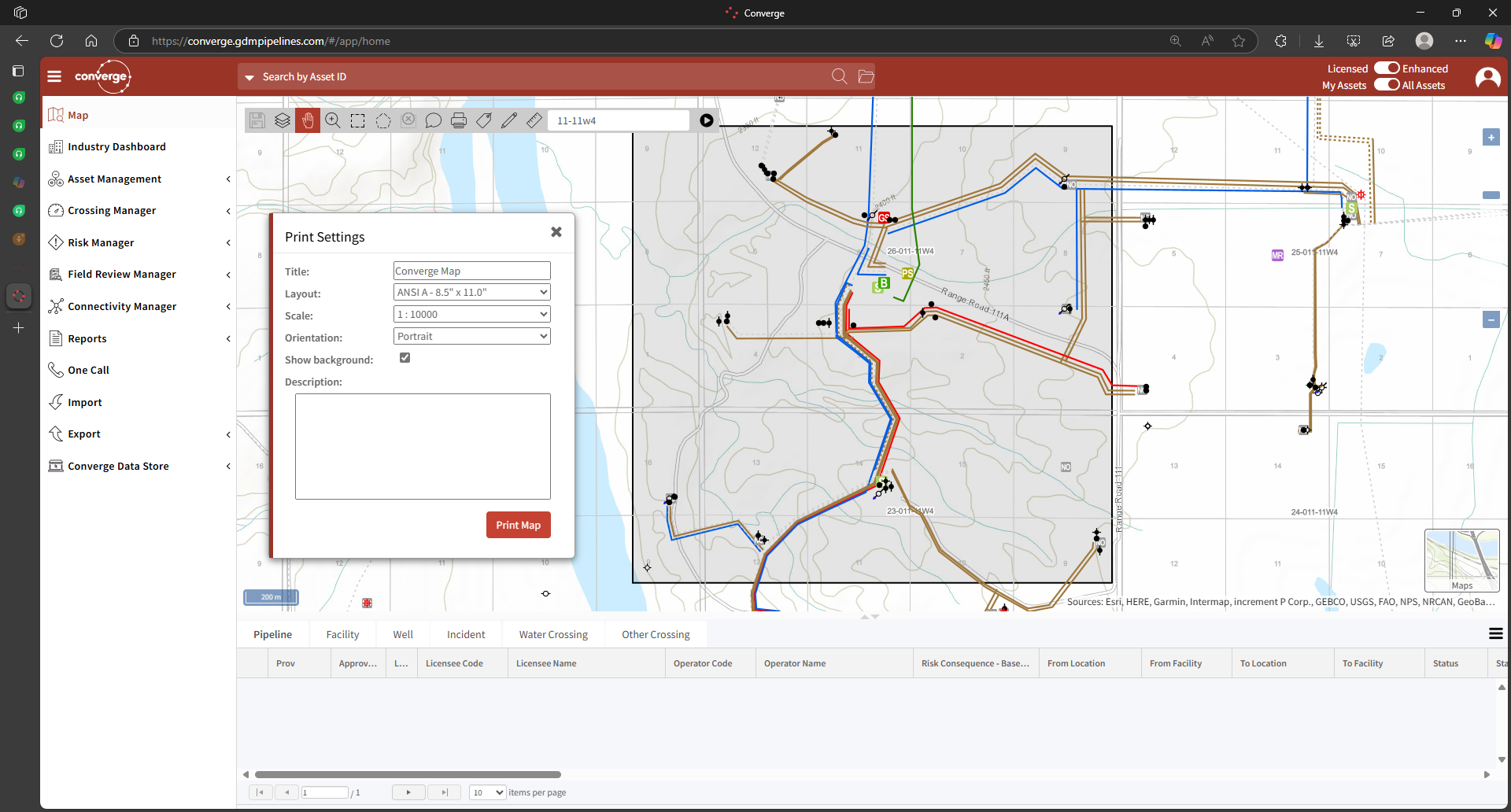Expand Field Review Manager menu
This screenshot has width=1511, height=812.
139,275
